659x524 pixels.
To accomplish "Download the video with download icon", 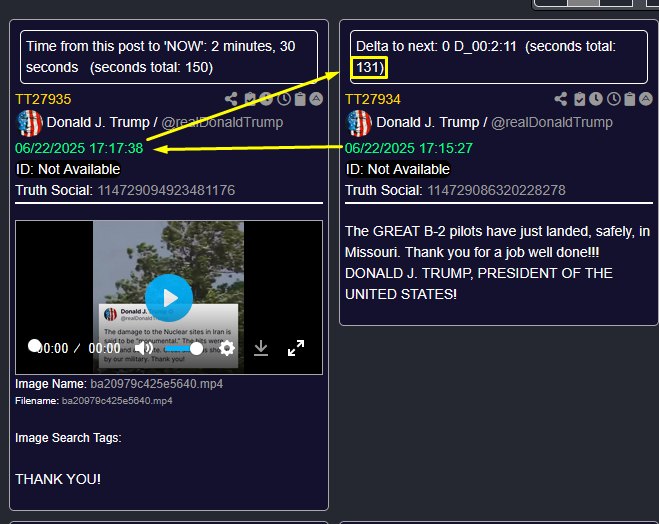I will pos(261,348).
